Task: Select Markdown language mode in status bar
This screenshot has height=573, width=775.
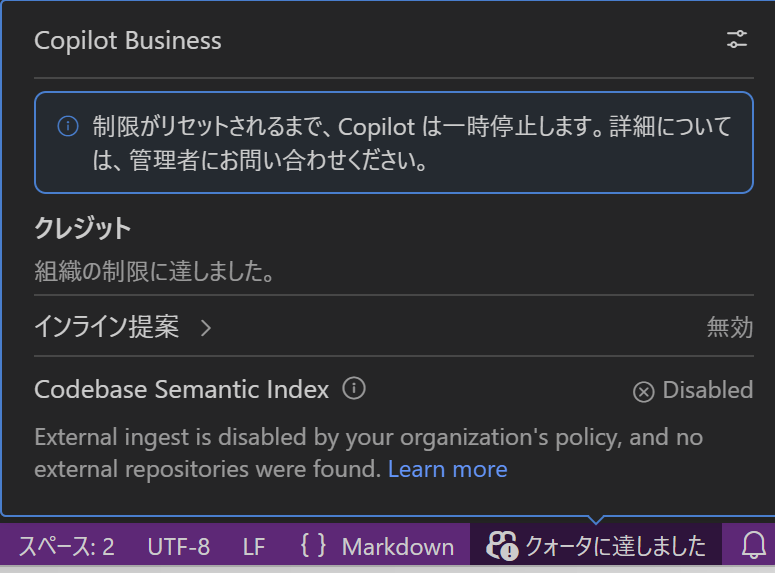Action: 398,547
